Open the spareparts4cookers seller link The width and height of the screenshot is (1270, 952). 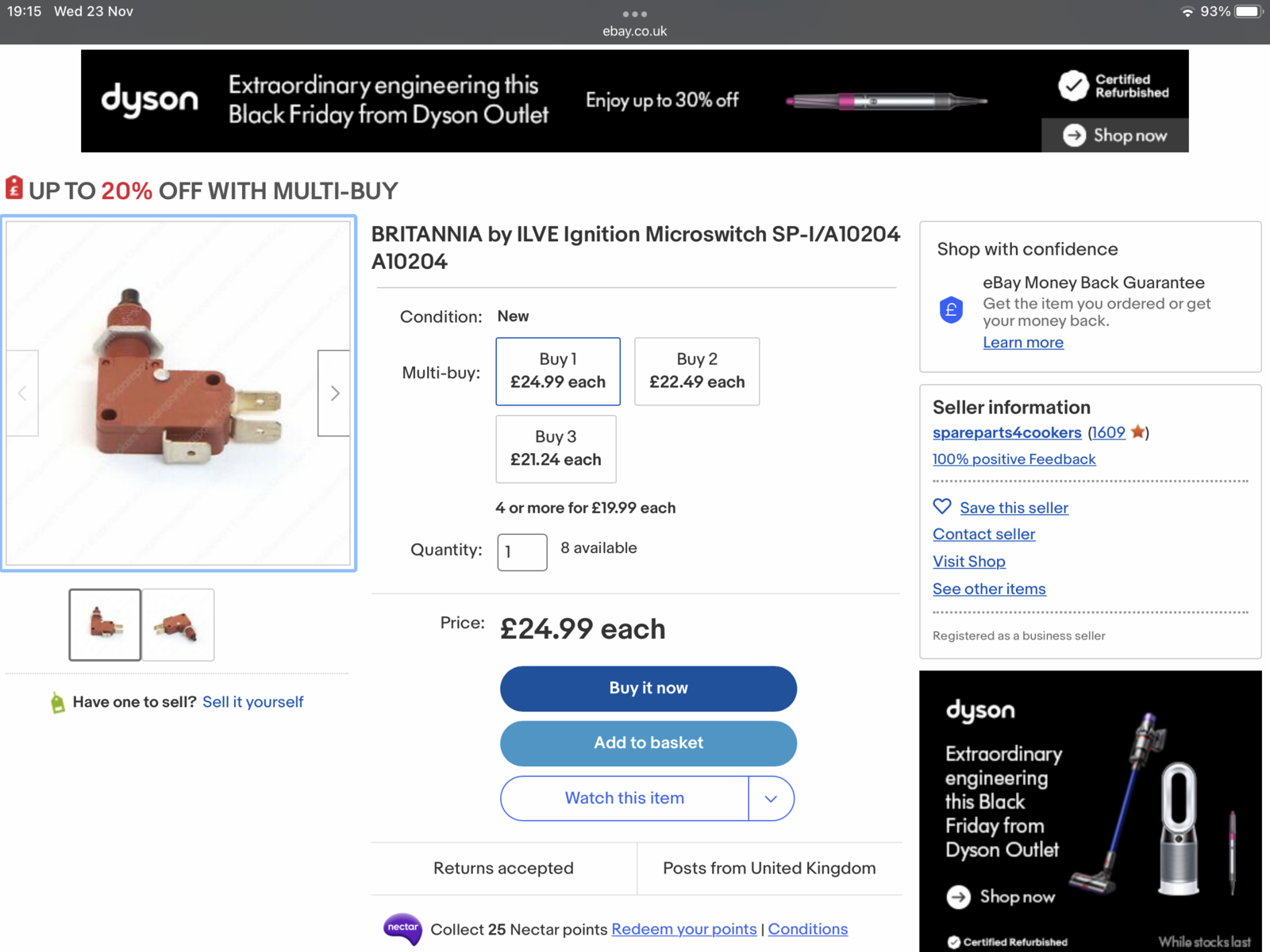(x=1006, y=432)
